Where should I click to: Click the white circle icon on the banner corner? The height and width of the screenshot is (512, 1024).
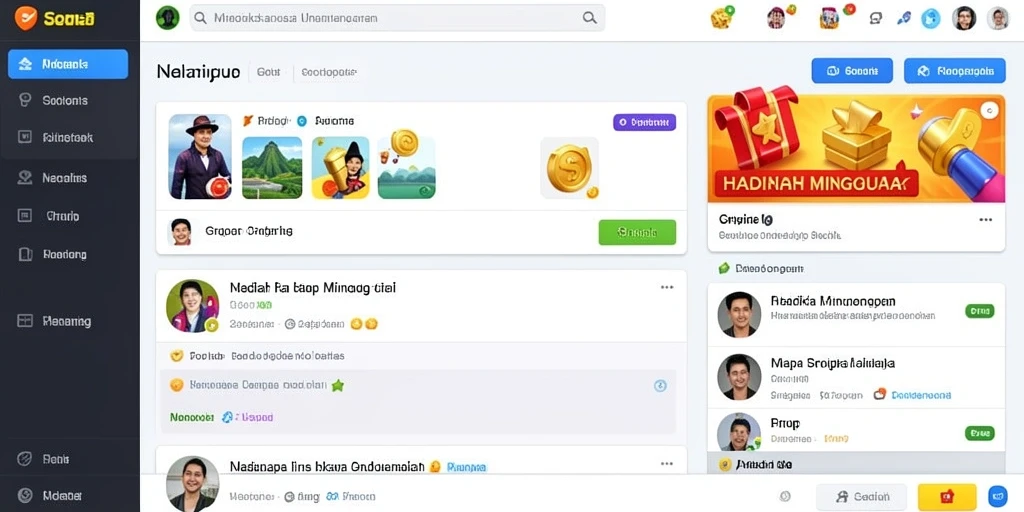click(x=989, y=110)
